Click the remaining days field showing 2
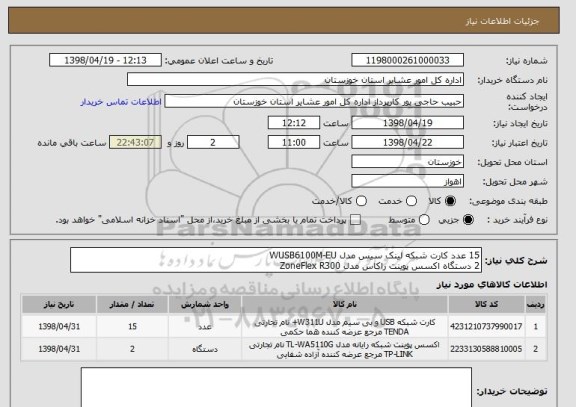Image resolution: width=576 pixels, height=407 pixels. (213, 142)
